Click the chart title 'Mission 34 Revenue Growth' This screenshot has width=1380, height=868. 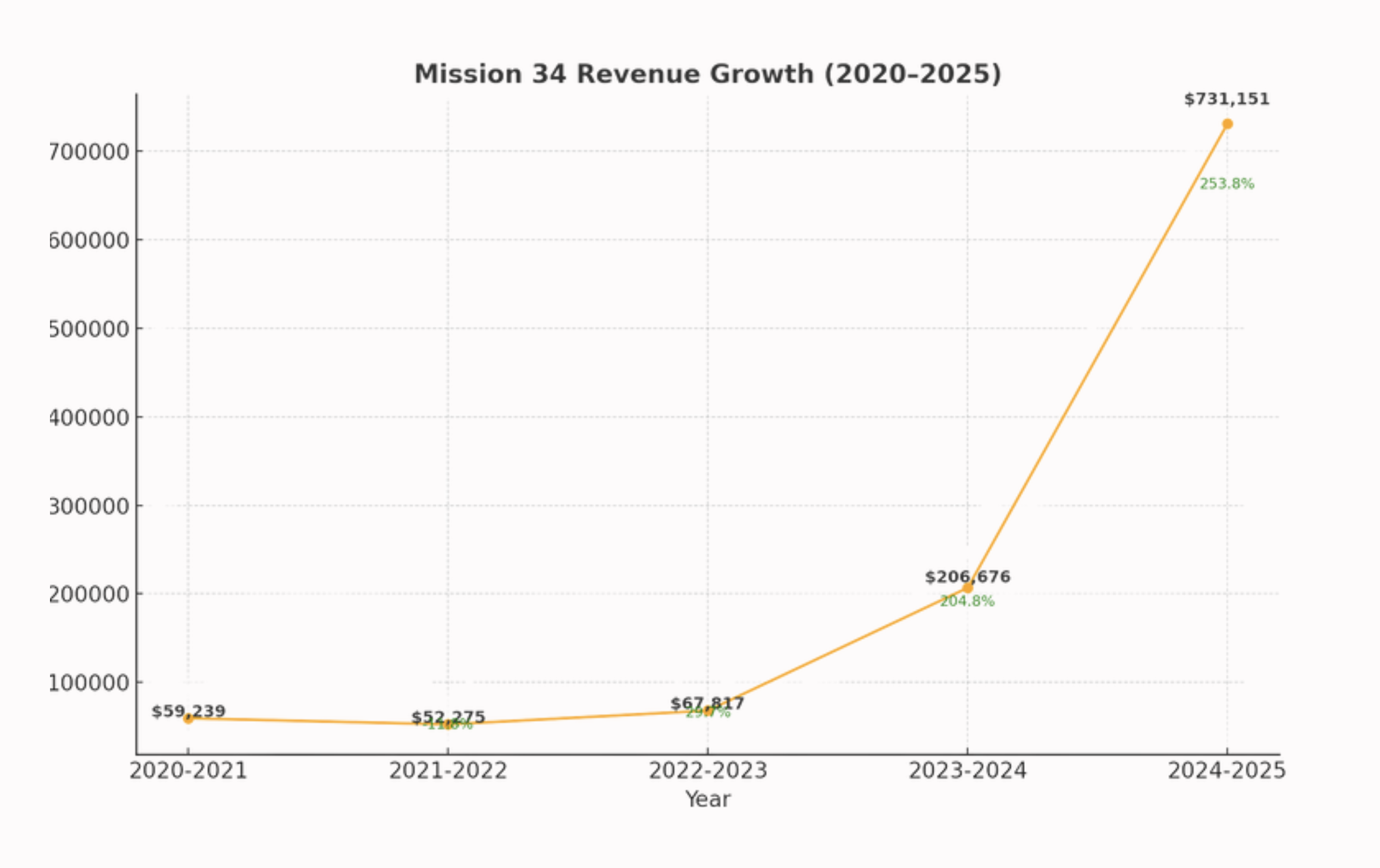[x=708, y=75]
